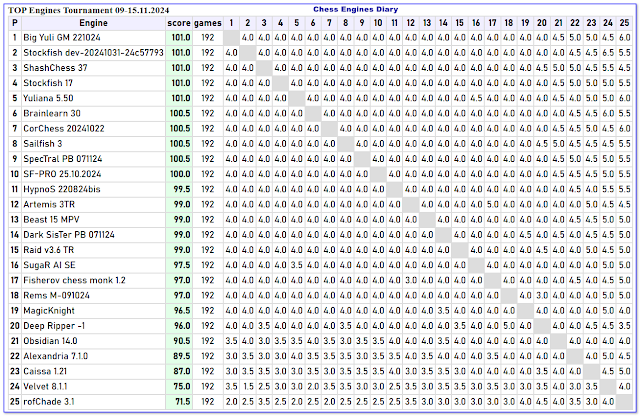Select engine name 'Big Yuli GM 221024'

click(62, 38)
